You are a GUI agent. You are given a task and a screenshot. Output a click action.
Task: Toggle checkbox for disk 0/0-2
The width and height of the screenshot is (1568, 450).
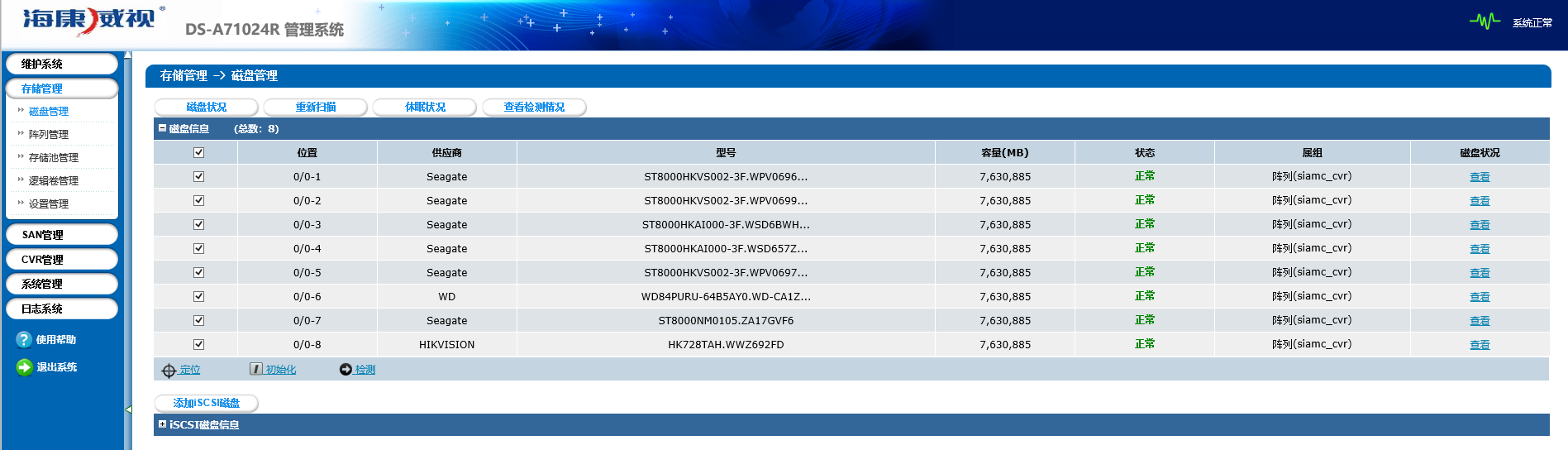click(198, 200)
